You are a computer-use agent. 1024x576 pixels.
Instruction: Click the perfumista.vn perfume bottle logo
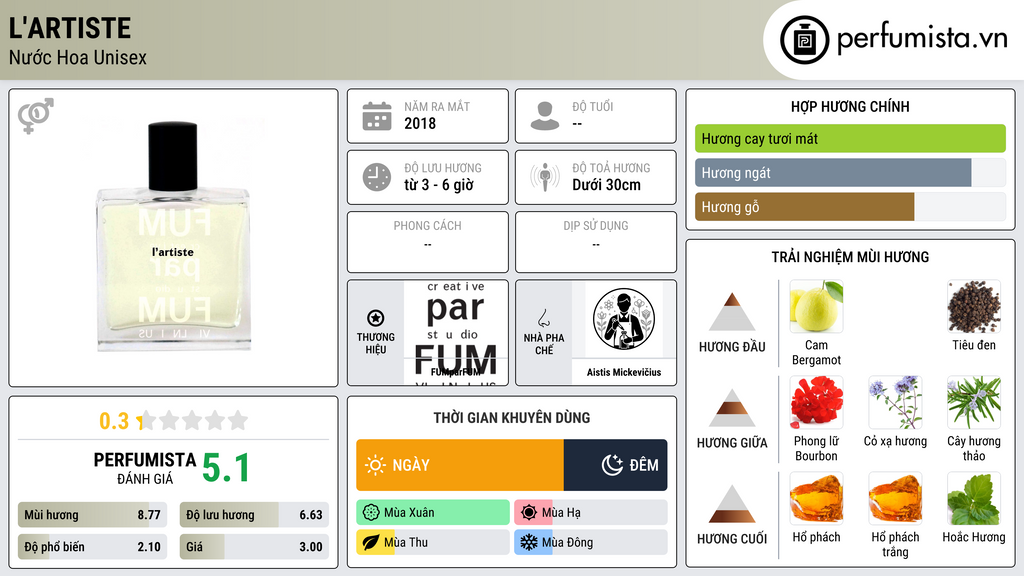[x=804, y=40]
